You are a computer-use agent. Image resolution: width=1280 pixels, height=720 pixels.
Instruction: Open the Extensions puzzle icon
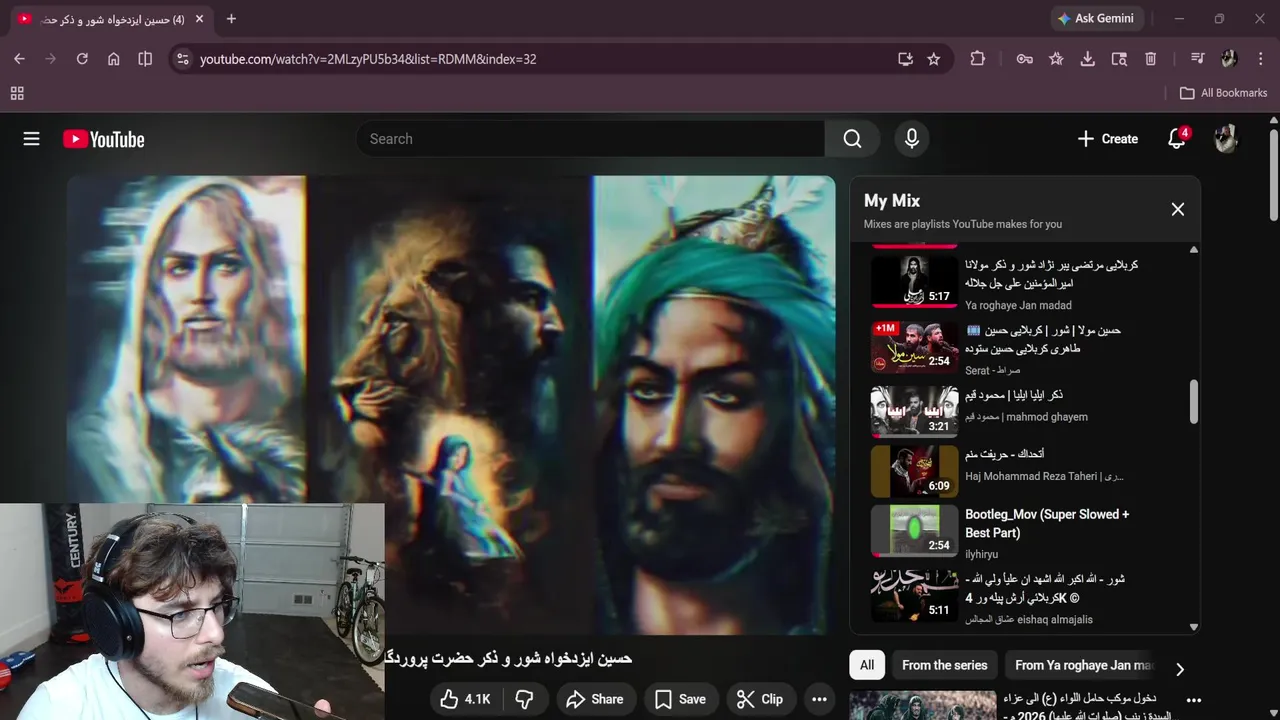[x=978, y=59]
